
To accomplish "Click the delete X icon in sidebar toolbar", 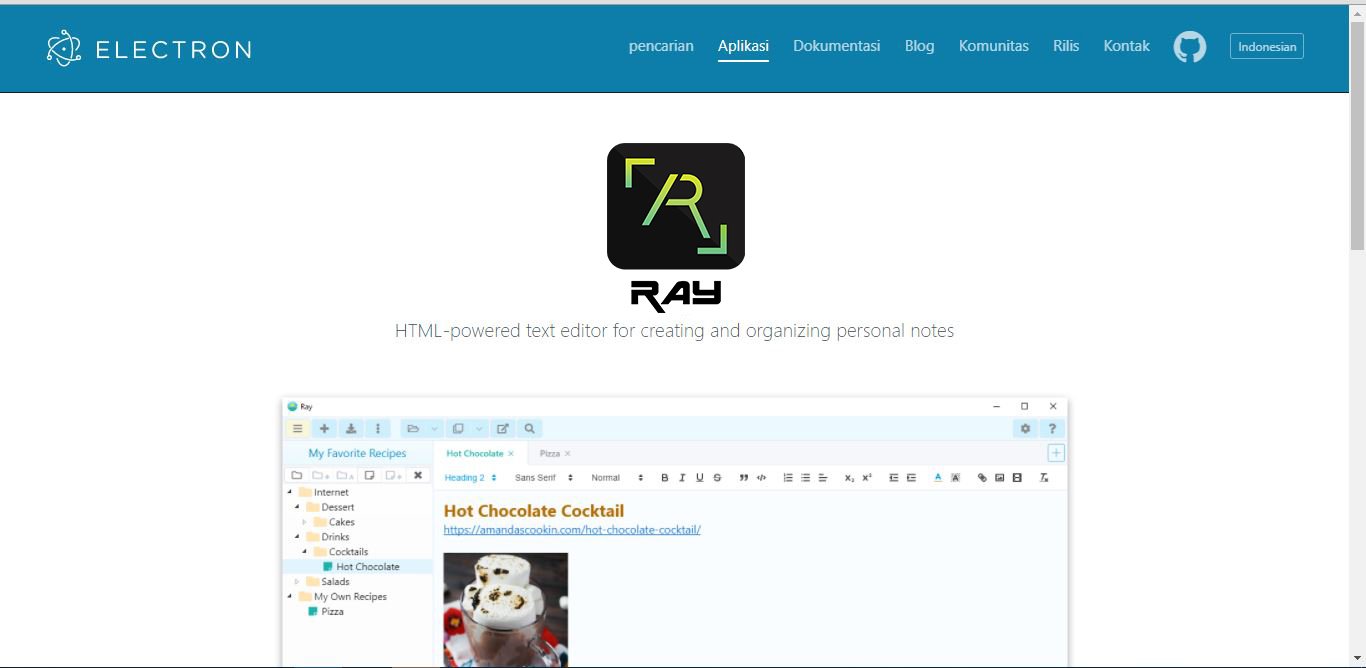I will pyautogui.click(x=418, y=475).
